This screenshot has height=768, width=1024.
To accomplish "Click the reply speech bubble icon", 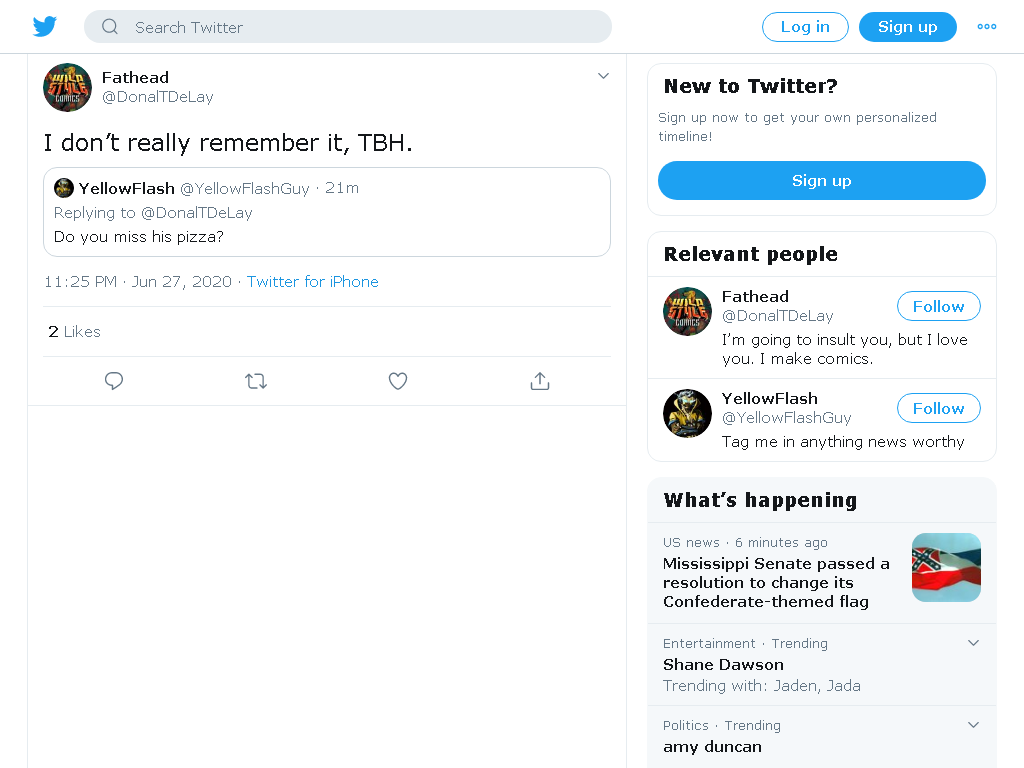I will pyautogui.click(x=114, y=381).
